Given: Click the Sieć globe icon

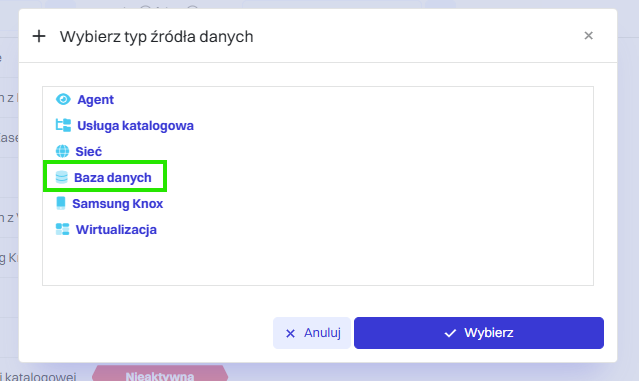Looking at the screenshot, I should [62, 151].
